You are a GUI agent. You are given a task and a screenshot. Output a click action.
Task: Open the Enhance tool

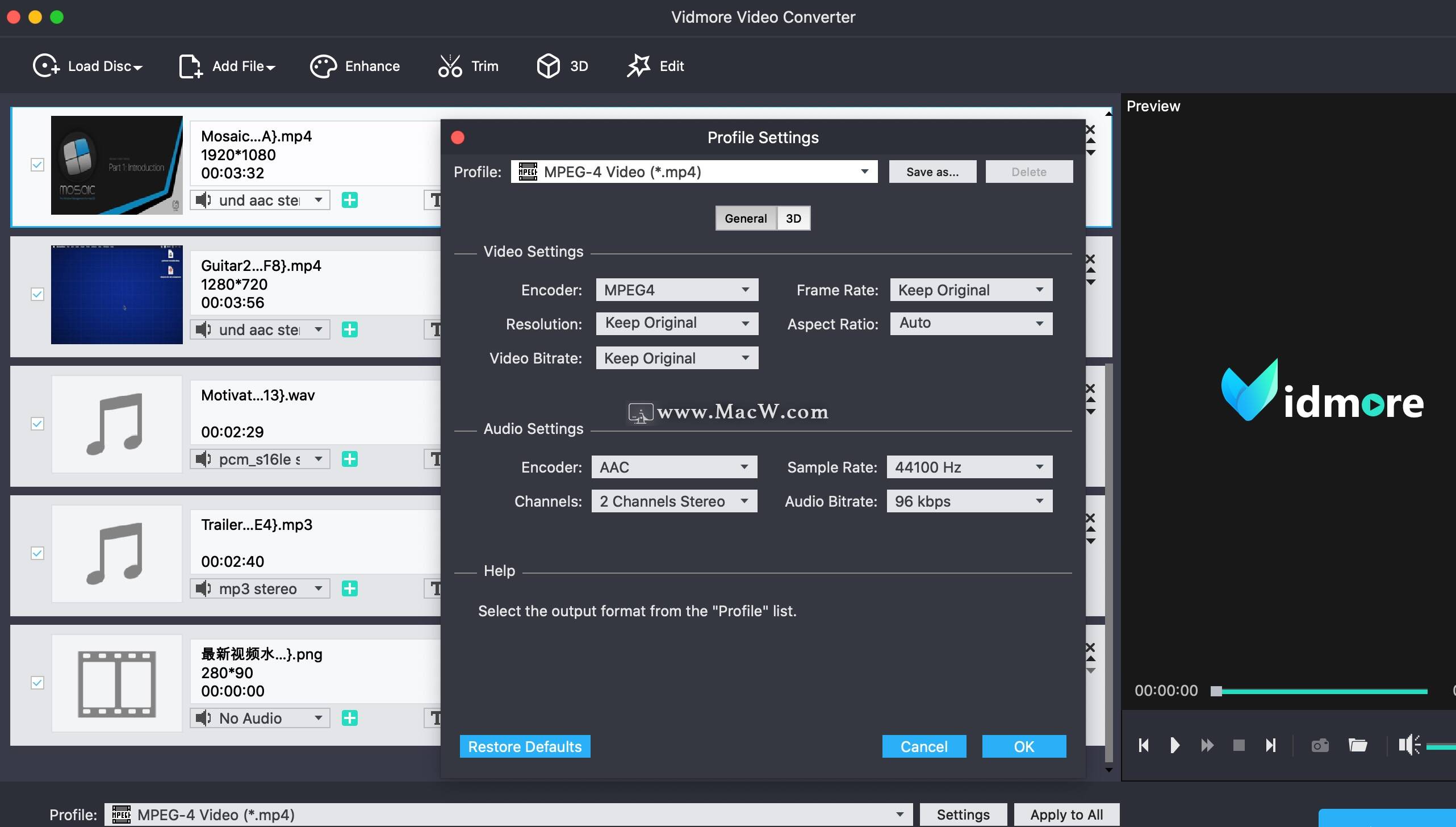point(355,65)
